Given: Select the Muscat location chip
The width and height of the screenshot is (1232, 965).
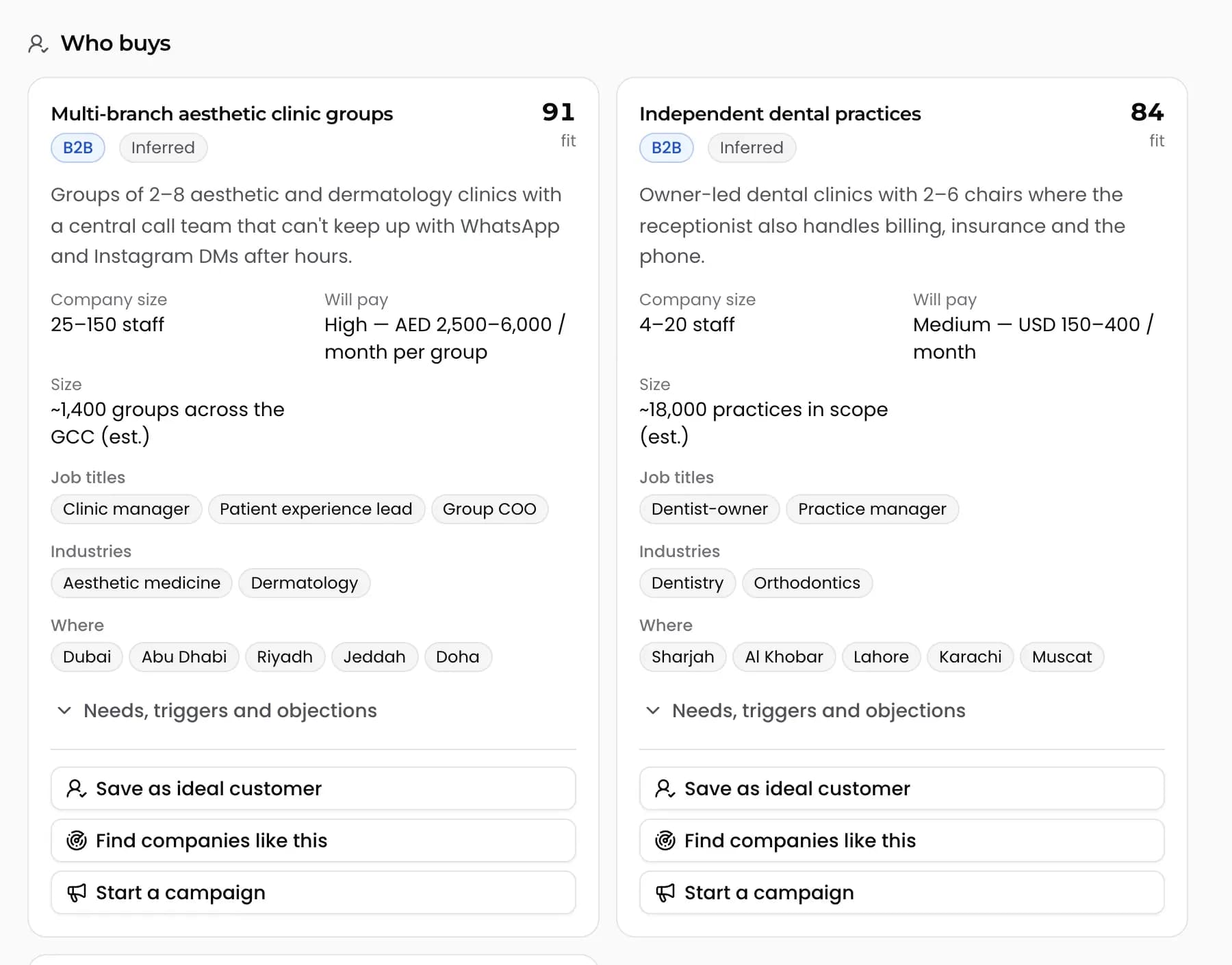Looking at the screenshot, I should point(1062,657).
